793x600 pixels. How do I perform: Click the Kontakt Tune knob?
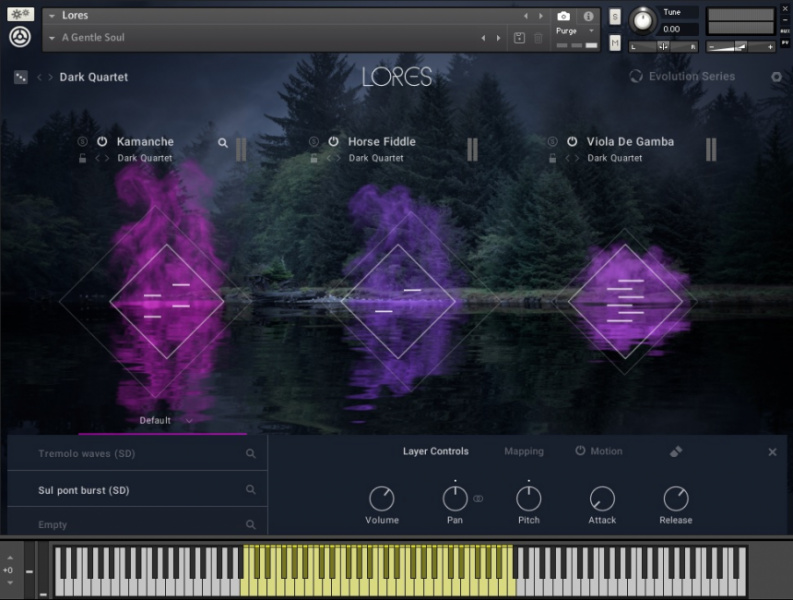point(643,21)
